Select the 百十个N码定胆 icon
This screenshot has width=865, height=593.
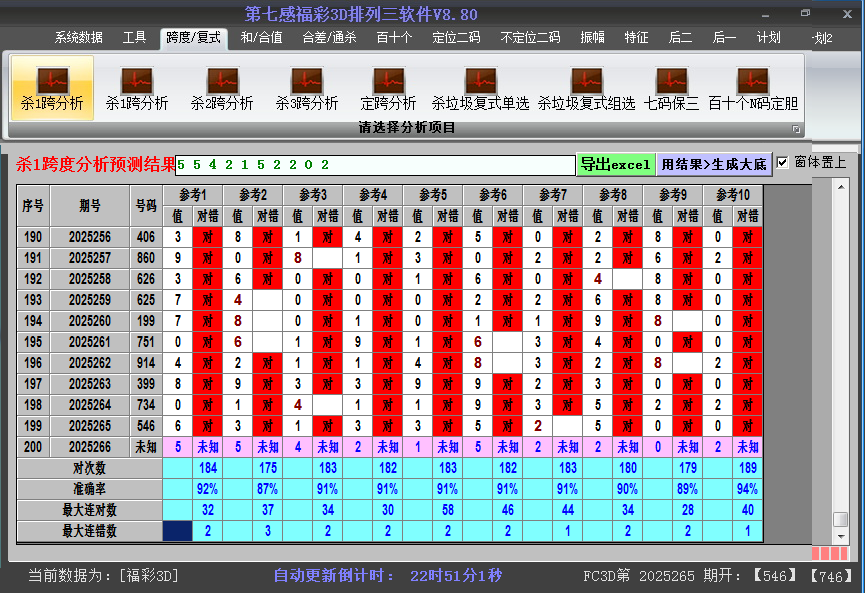tap(751, 89)
